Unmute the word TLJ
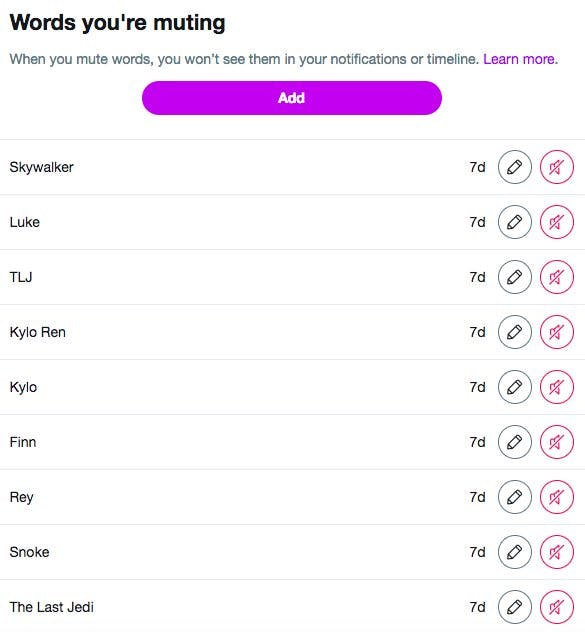The width and height of the screenshot is (585, 632). (x=557, y=277)
